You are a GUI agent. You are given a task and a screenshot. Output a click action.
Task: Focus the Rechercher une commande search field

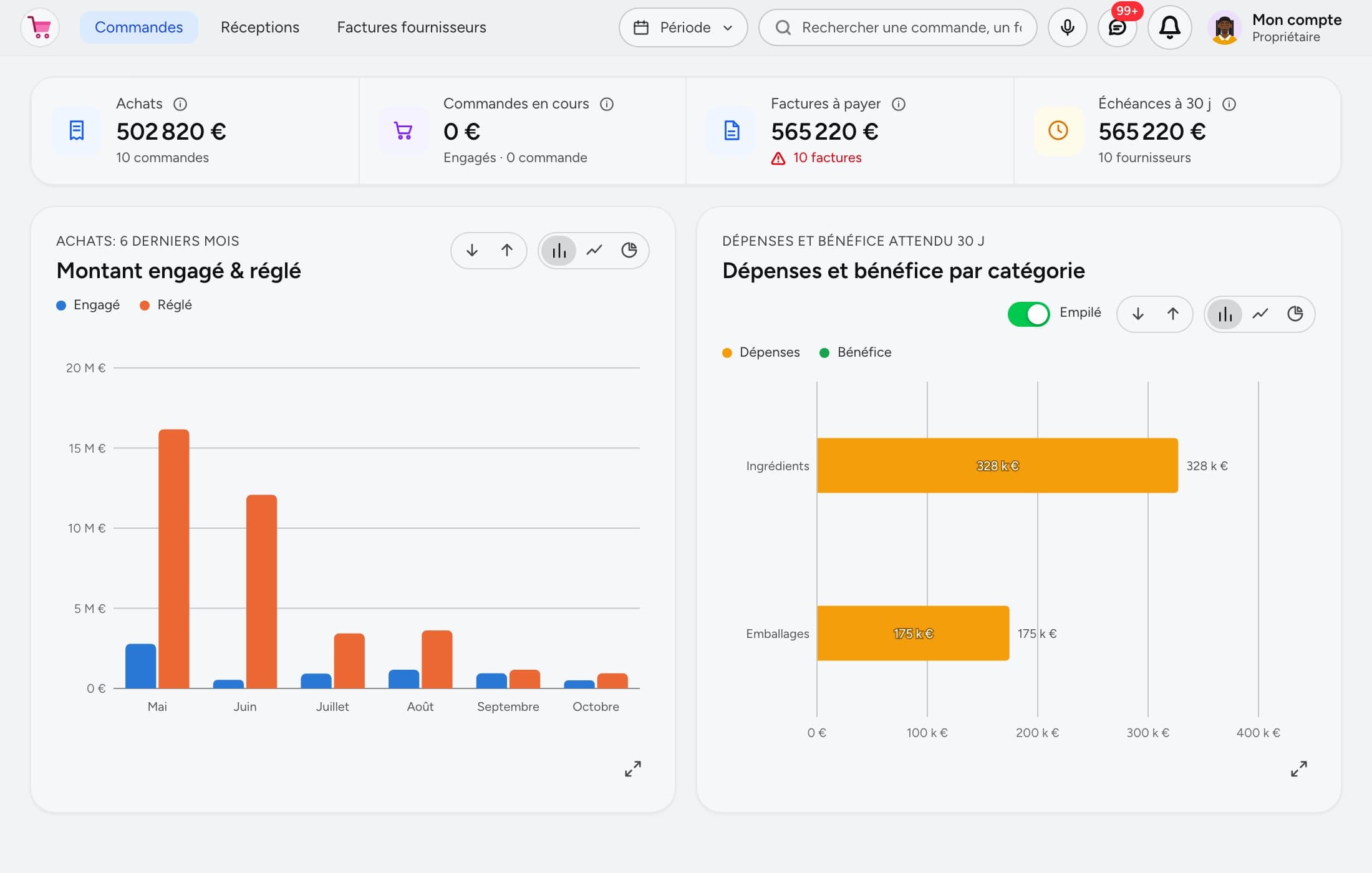pos(897,27)
